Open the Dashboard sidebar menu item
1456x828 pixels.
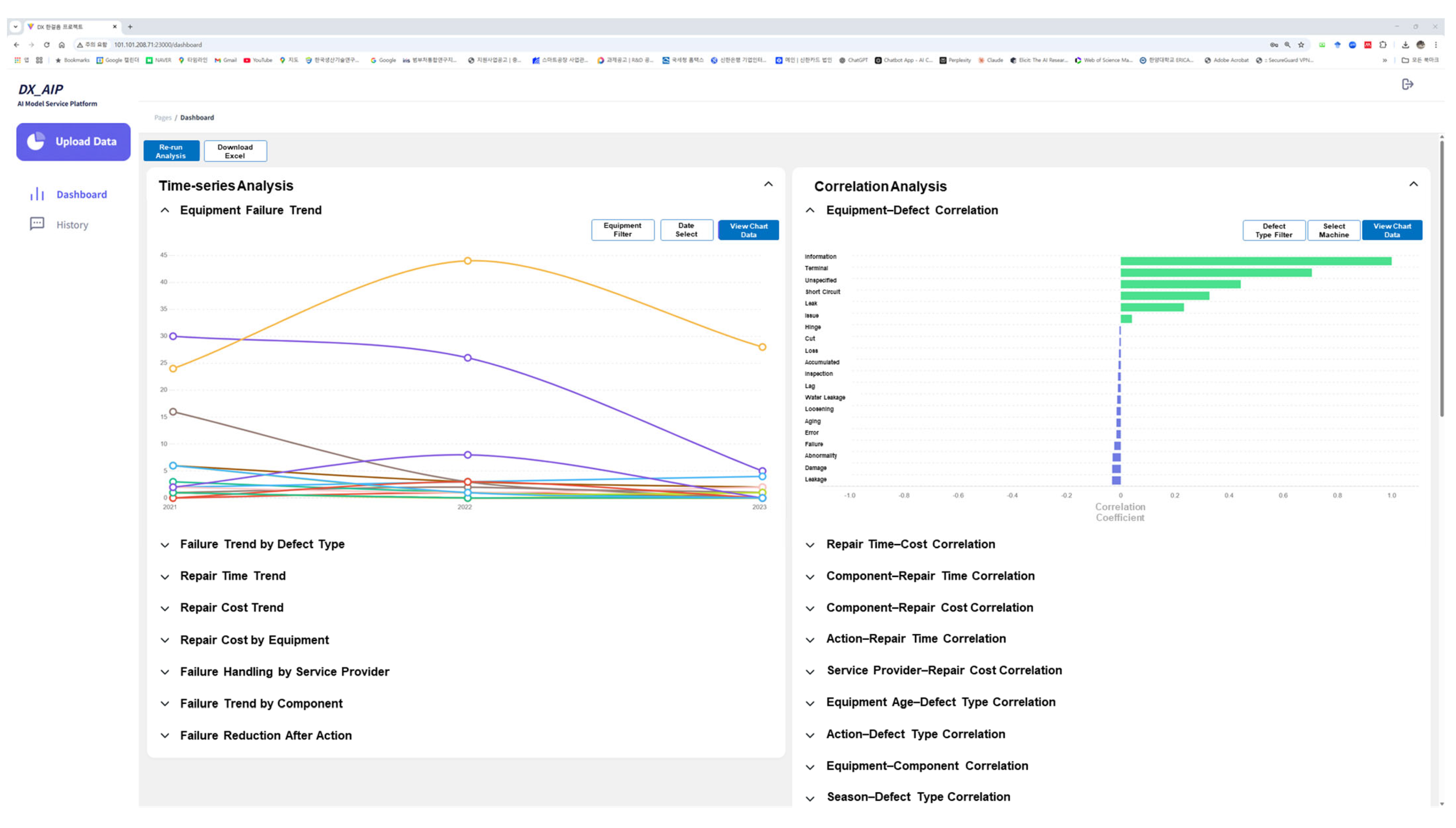click(x=68, y=194)
